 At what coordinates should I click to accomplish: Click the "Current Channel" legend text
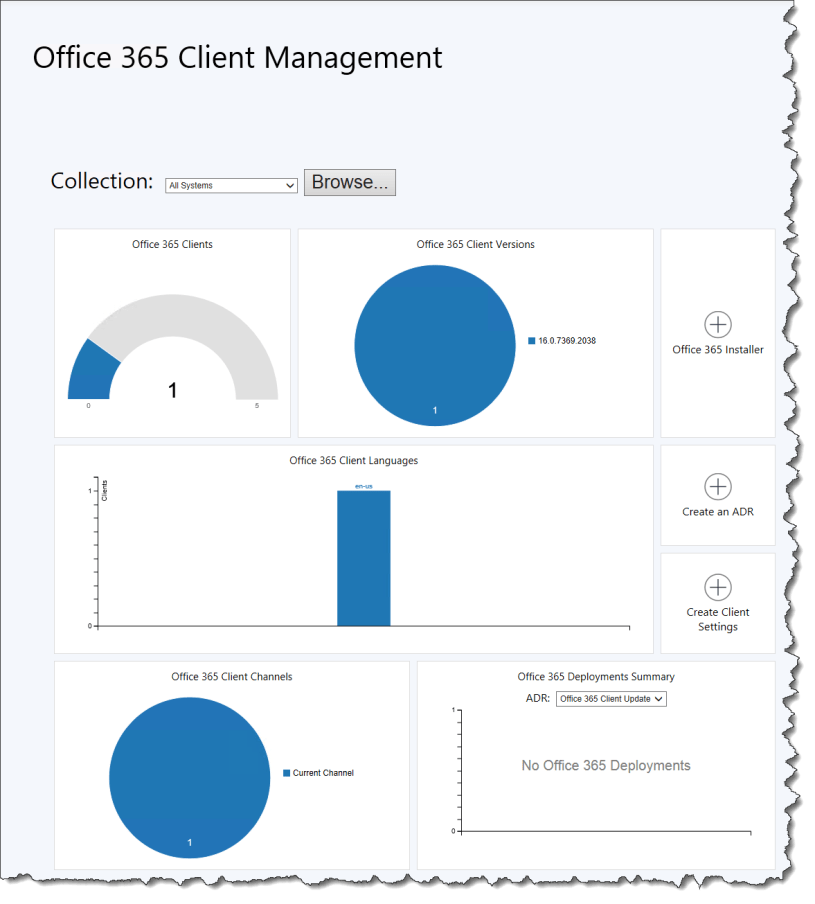(x=323, y=773)
